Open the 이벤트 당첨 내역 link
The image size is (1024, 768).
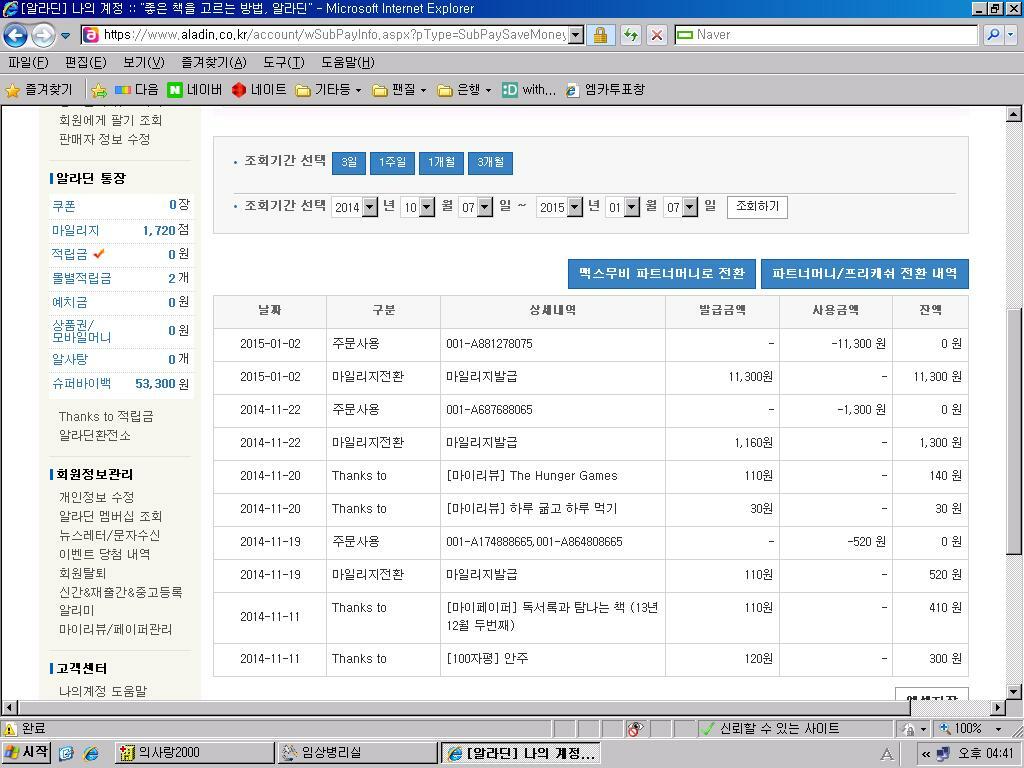[104, 554]
